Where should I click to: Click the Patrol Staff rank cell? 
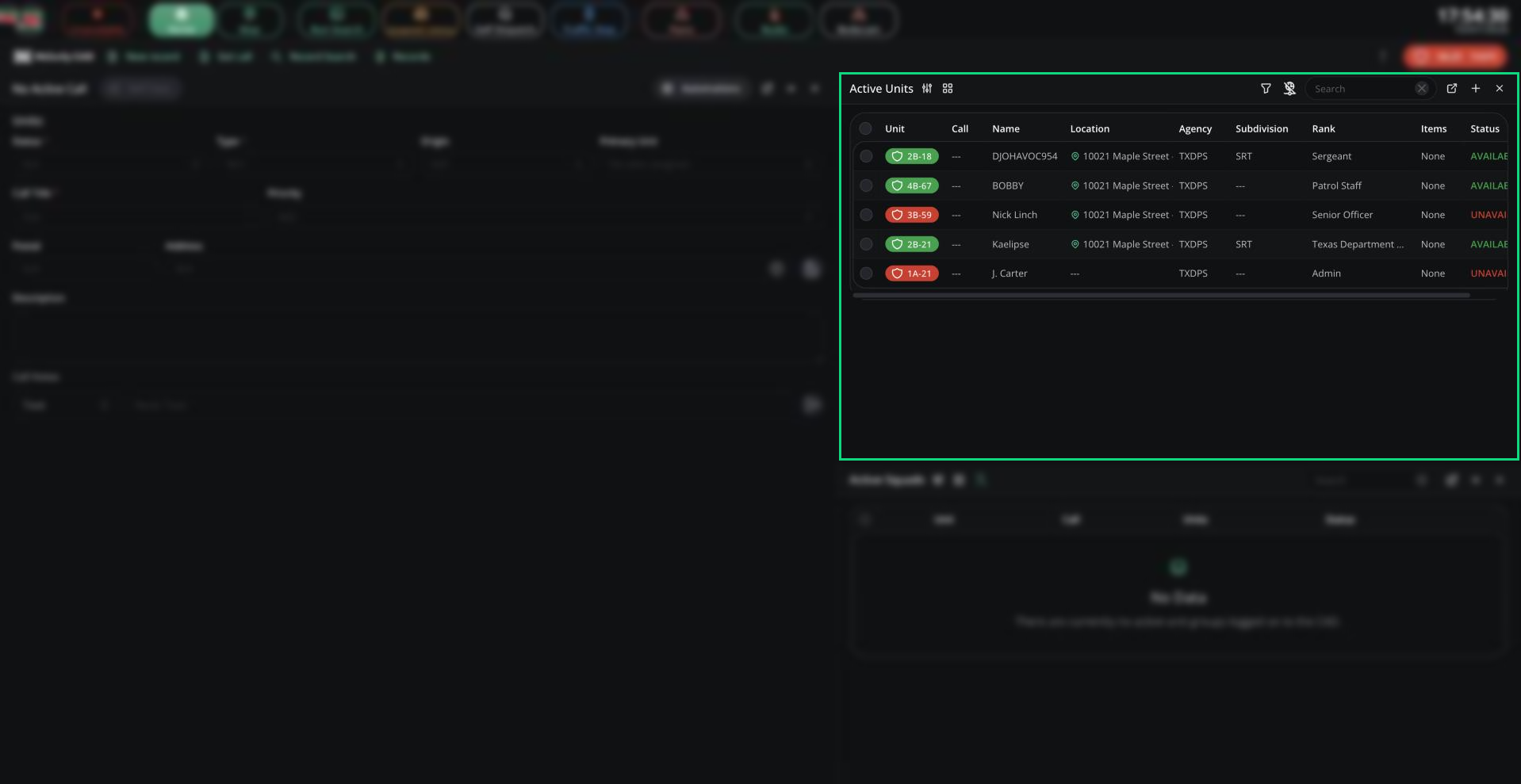(1336, 185)
